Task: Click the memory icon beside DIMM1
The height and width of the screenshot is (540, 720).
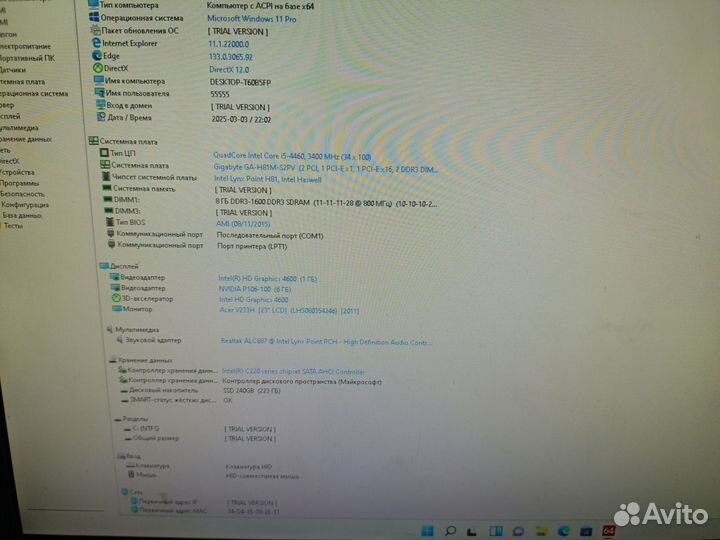Action: [108, 199]
